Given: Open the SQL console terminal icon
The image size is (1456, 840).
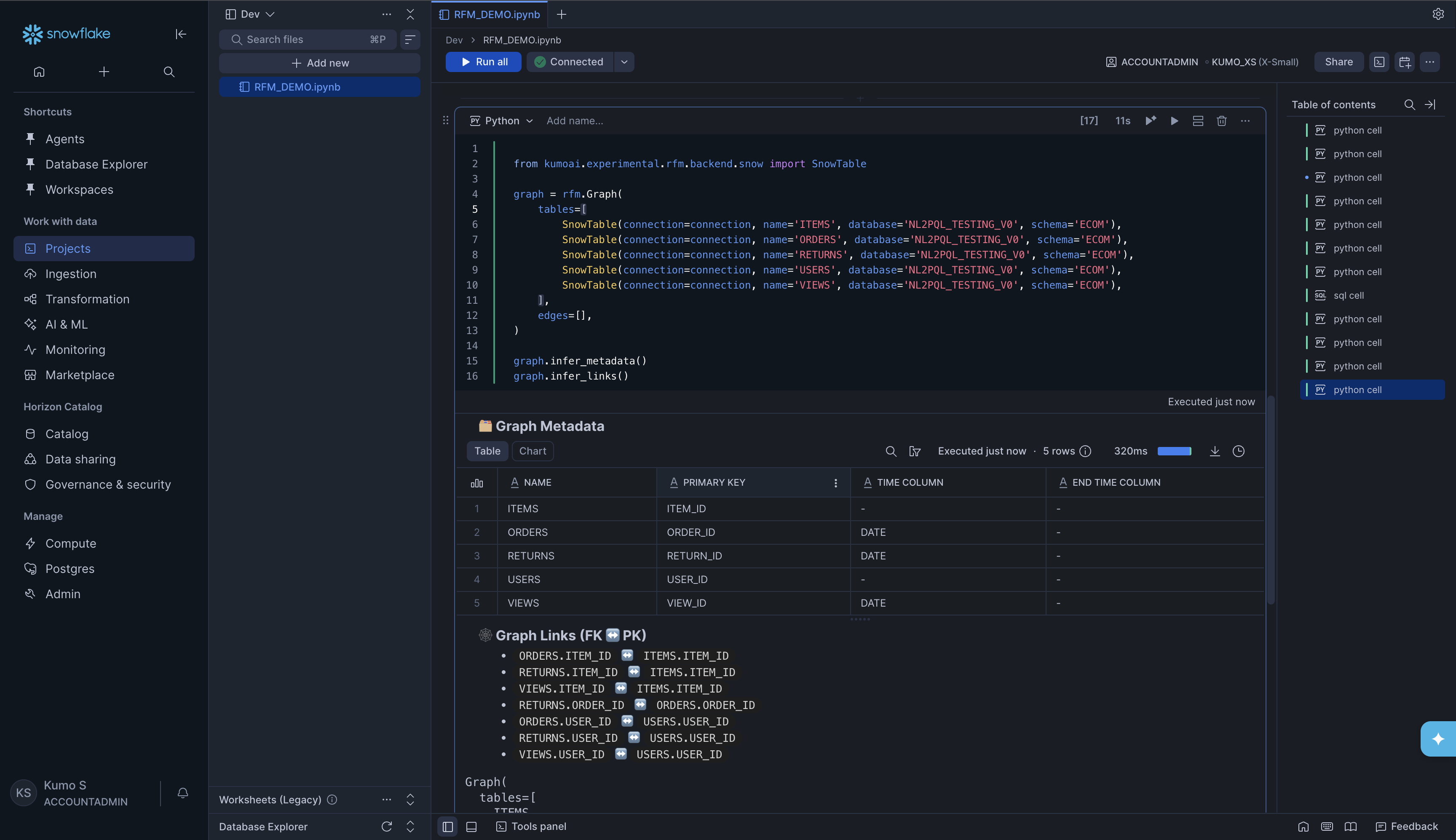Looking at the screenshot, I should [1379, 62].
